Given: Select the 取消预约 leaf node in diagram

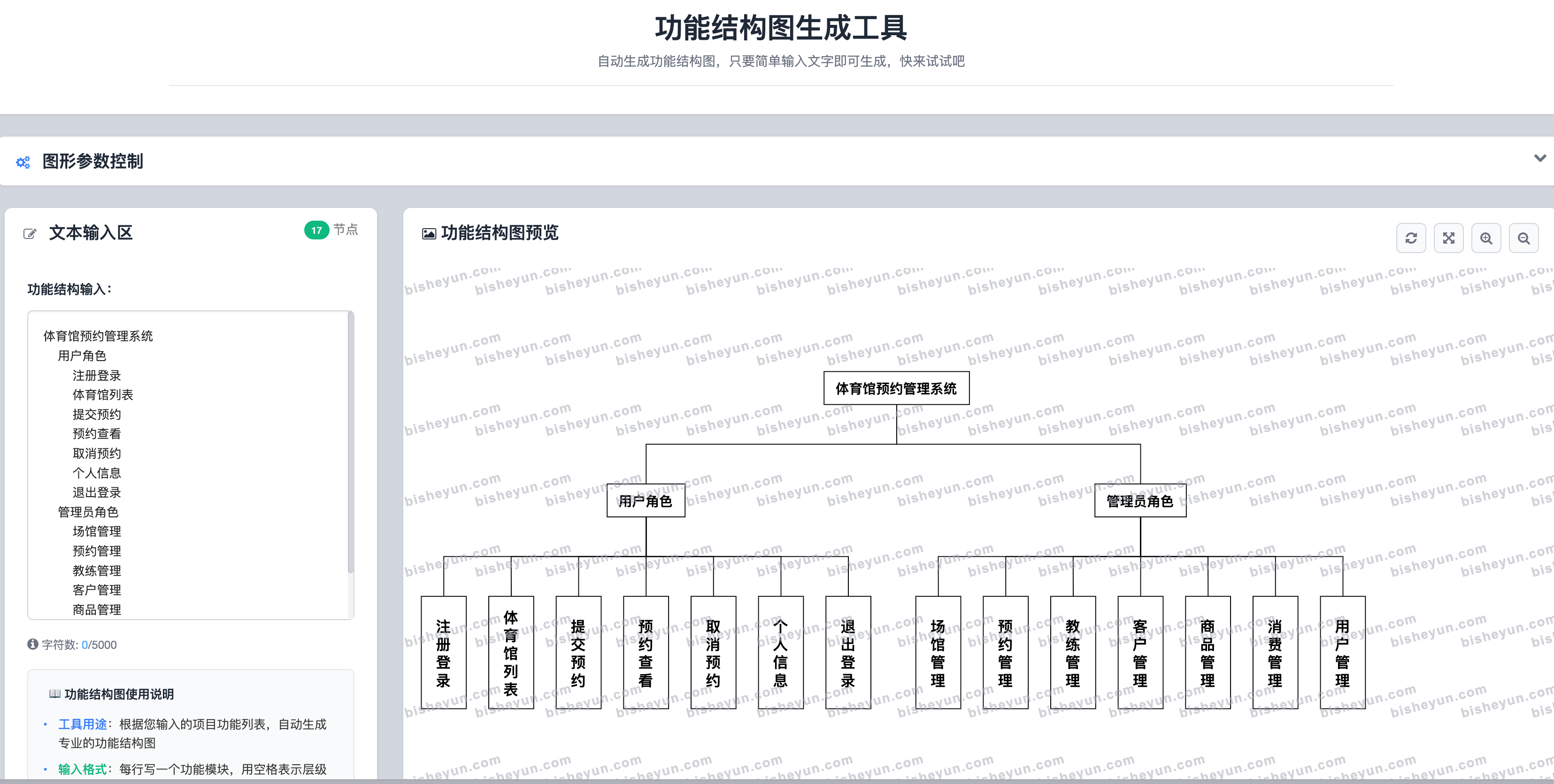Looking at the screenshot, I should [714, 653].
